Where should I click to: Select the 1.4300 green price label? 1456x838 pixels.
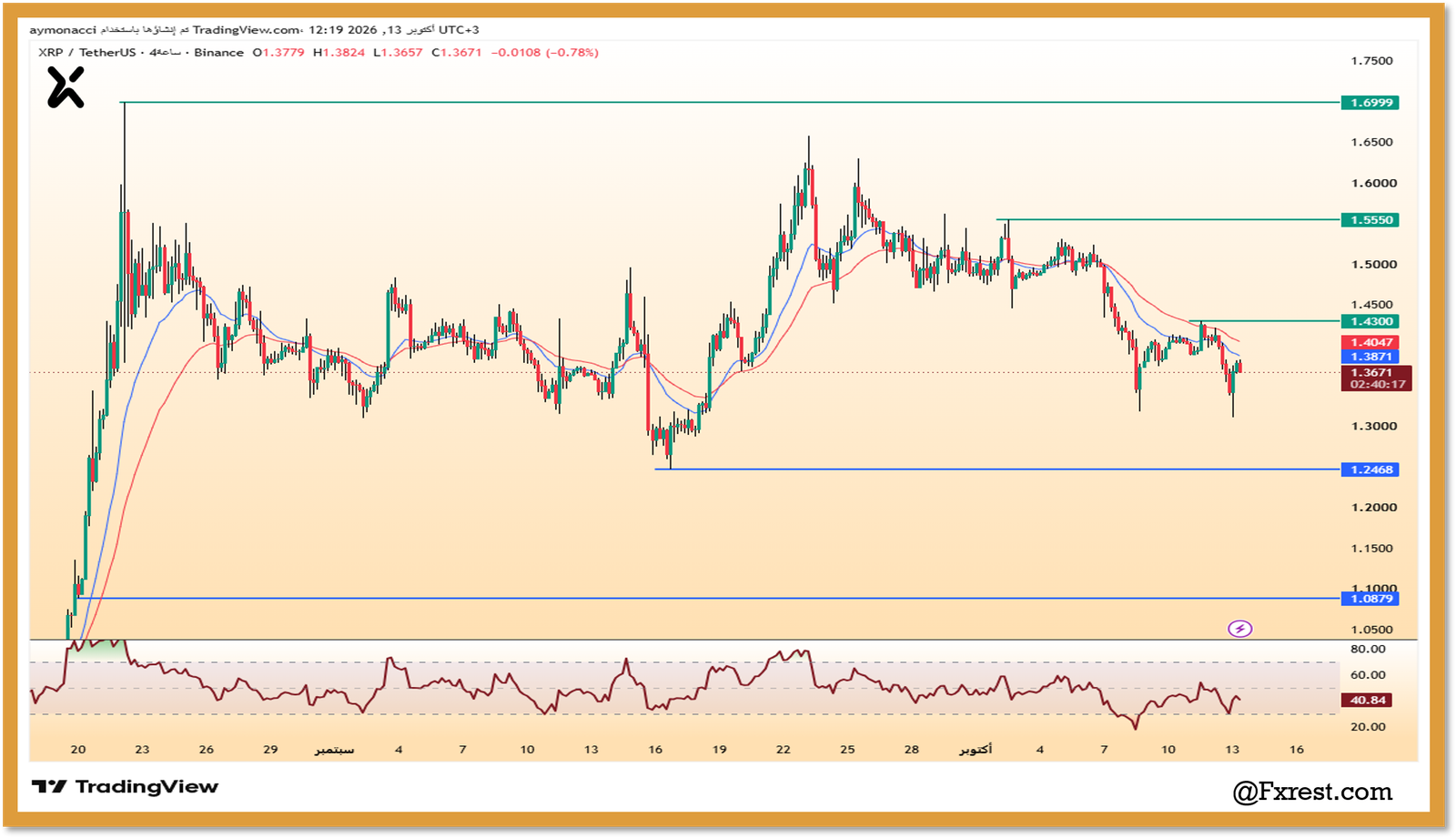1370,321
